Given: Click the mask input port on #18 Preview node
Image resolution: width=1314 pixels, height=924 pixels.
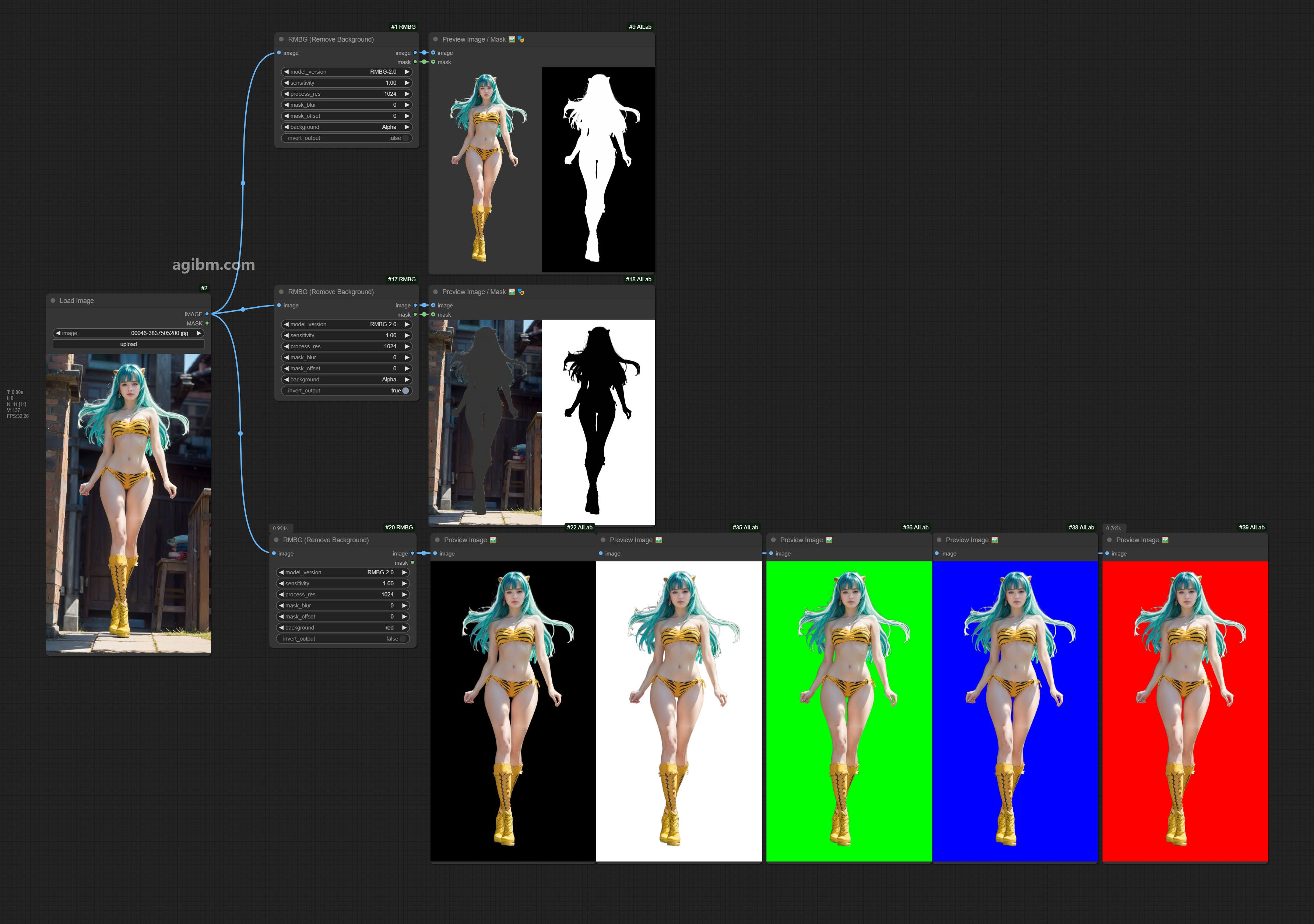Looking at the screenshot, I should pyautogui.click(x=433, y=315).
